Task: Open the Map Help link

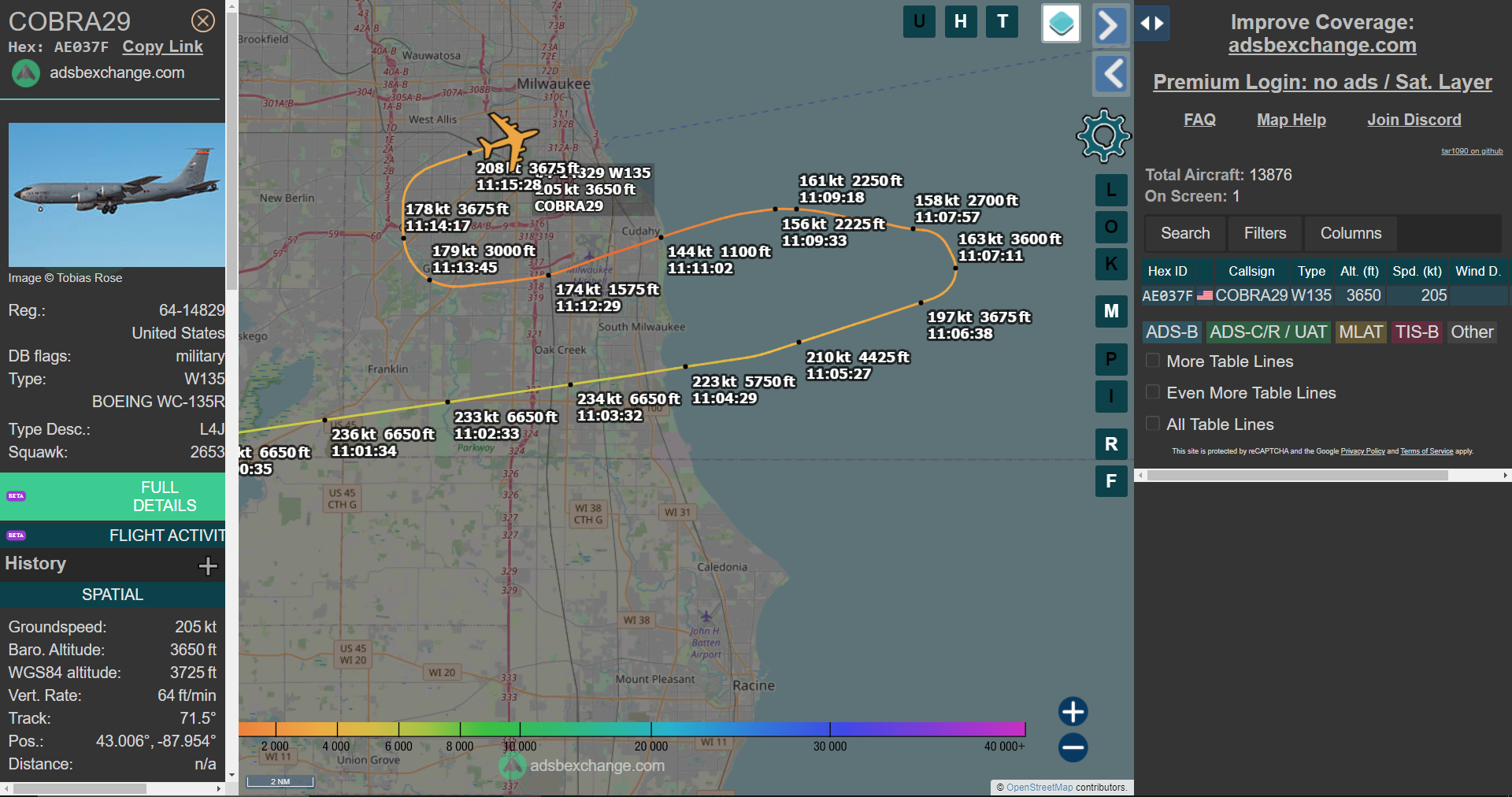Action: pos(1291,120)
